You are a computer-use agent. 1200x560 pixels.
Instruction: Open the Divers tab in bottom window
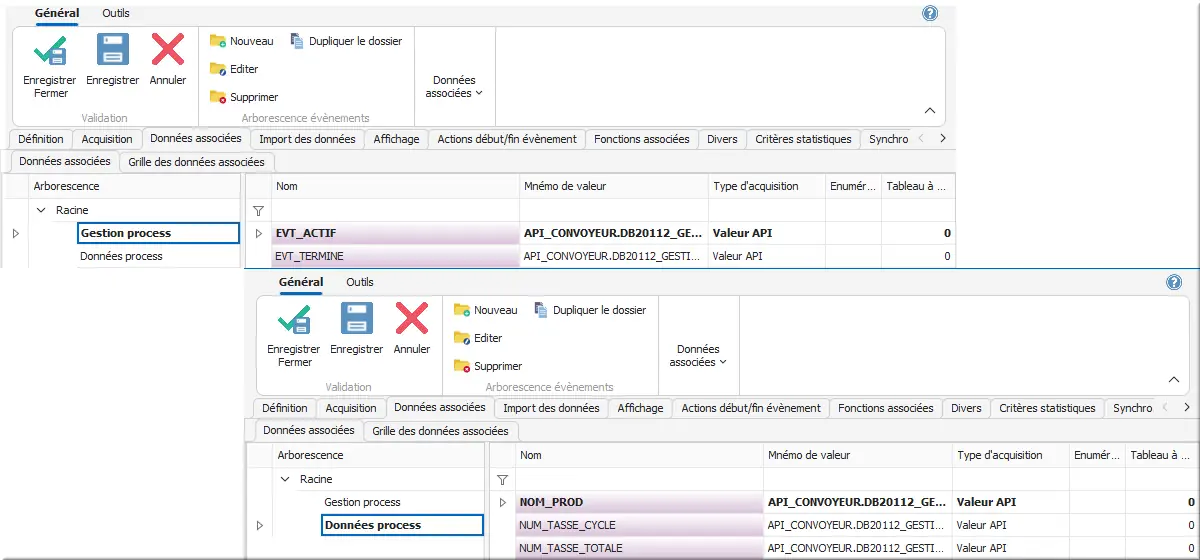click(966, 408)
